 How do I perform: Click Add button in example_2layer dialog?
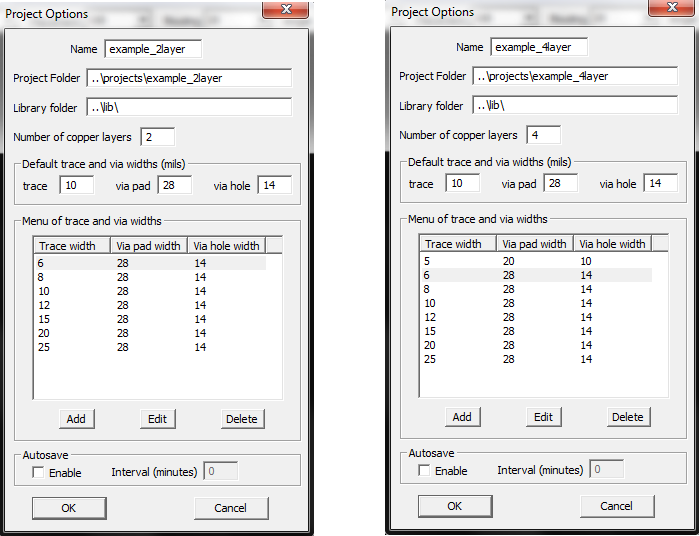[77, 419]
